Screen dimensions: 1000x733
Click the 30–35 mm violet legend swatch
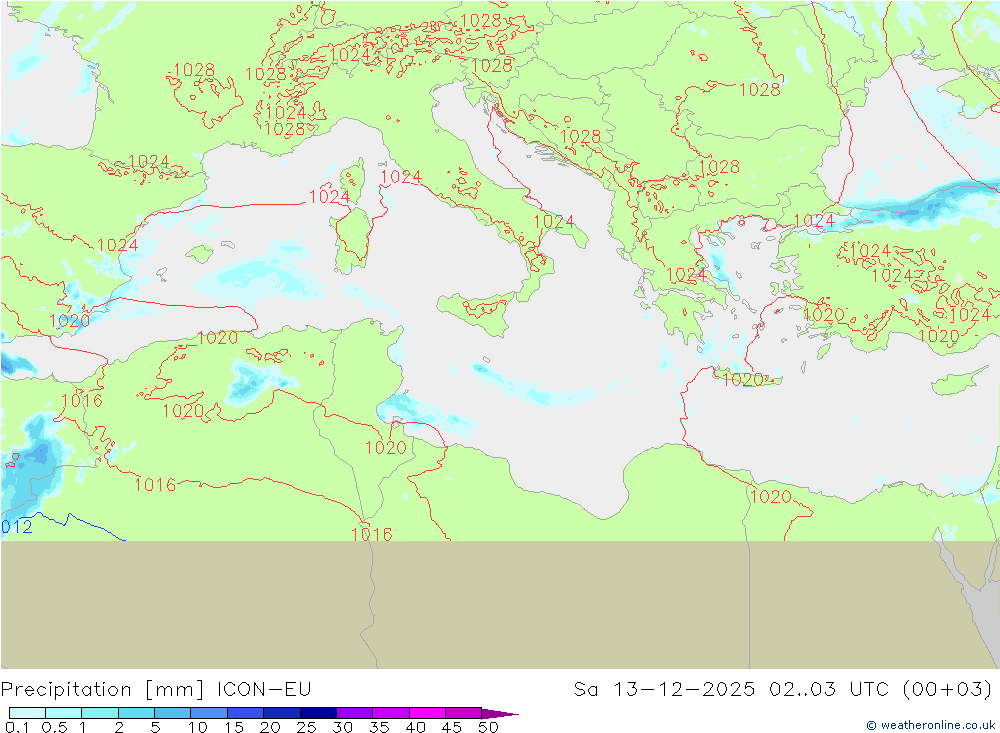pyautogui.click(x=355, y=713)
